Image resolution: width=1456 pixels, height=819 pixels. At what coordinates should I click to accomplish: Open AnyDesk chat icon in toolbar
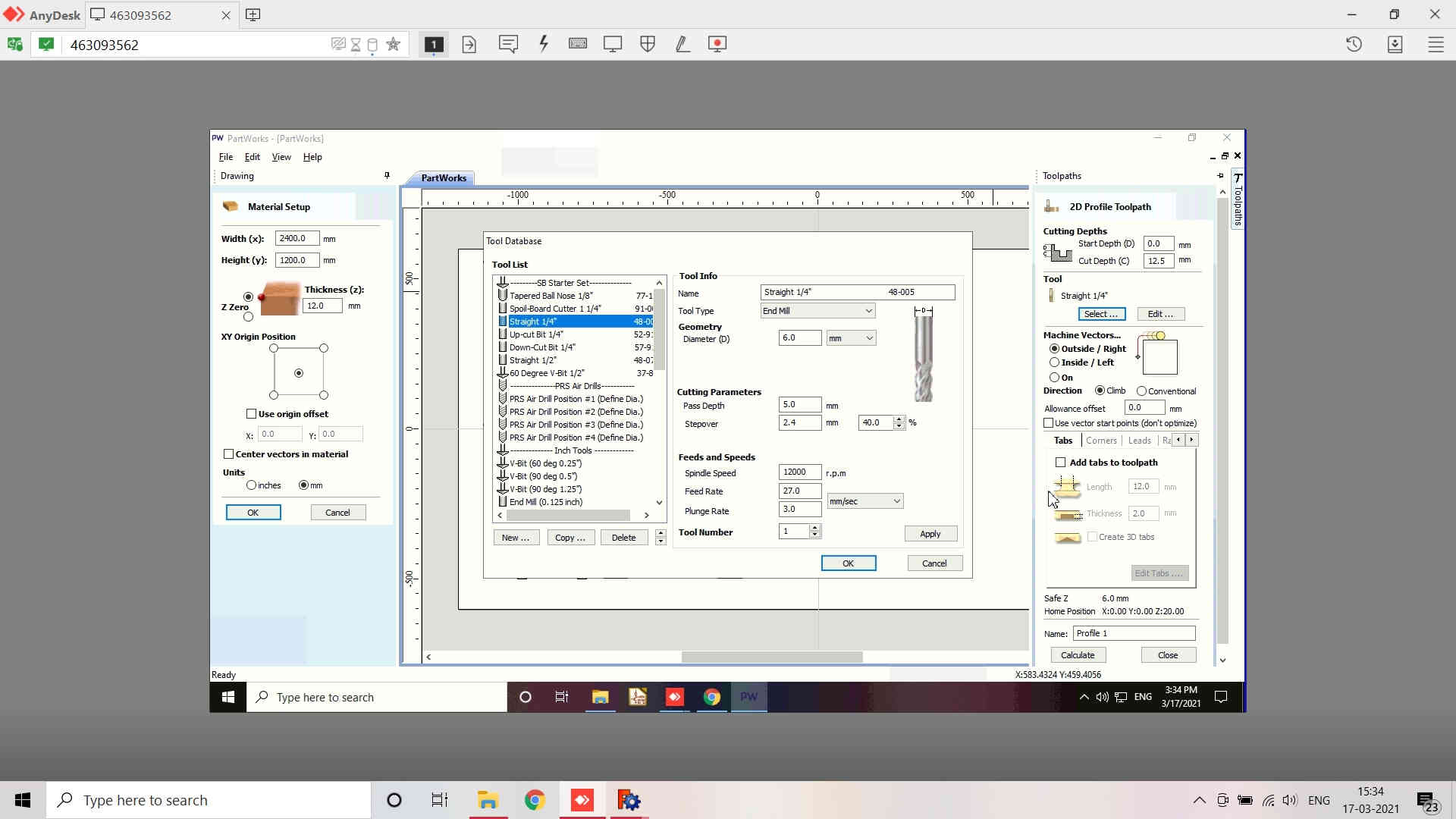point(508,44)
